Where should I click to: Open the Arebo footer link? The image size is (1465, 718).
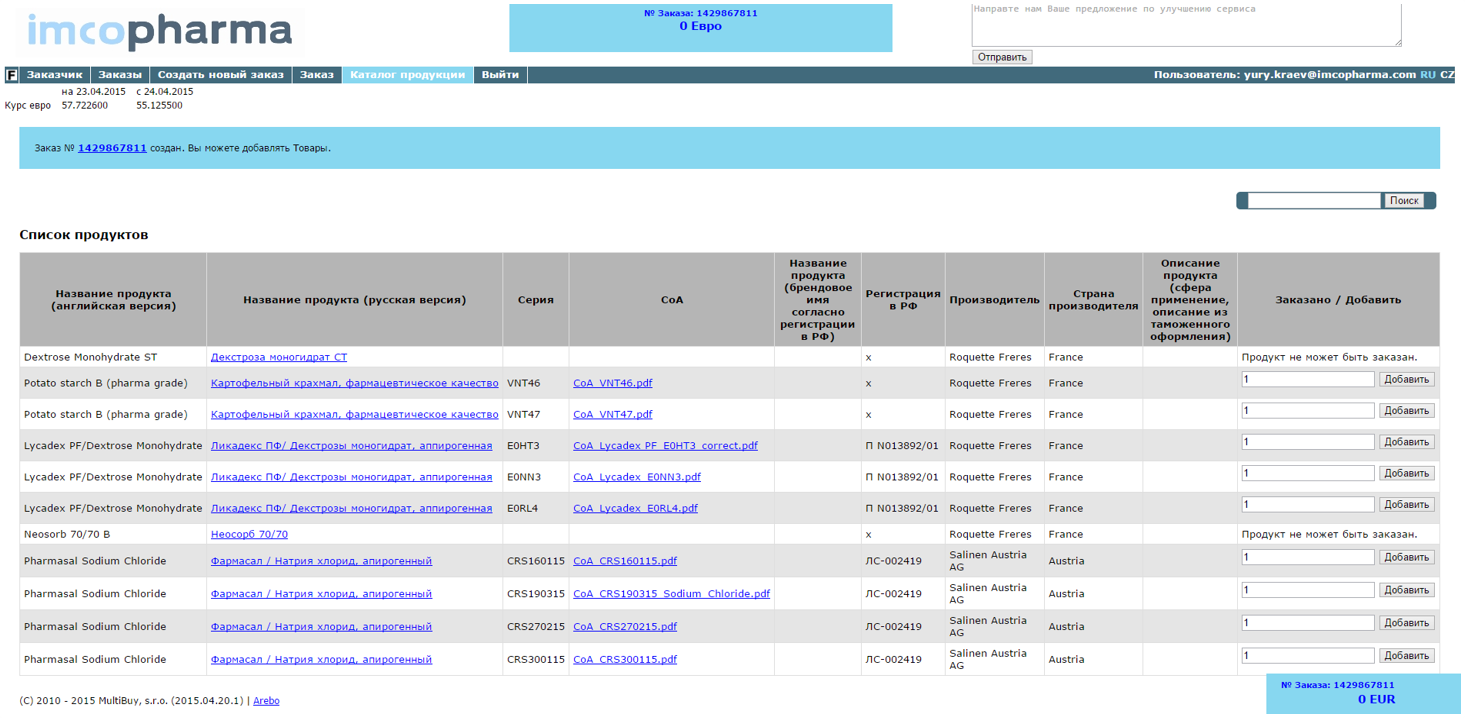(266, 701)
